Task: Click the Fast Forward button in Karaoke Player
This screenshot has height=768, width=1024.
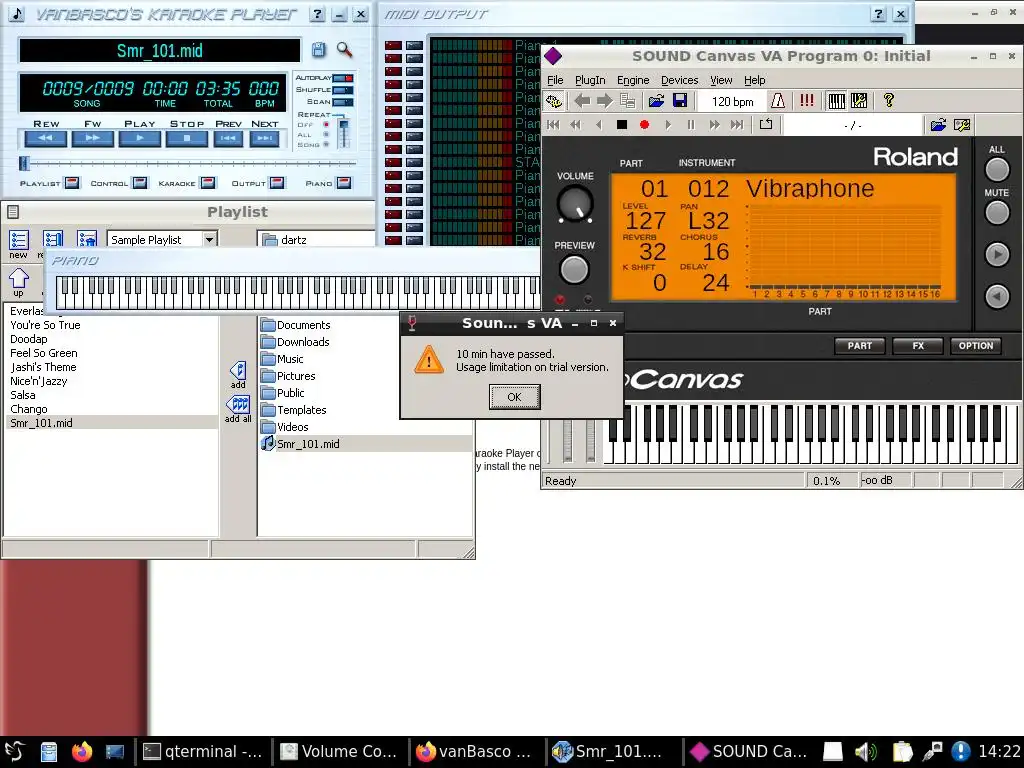Action: coord(93,138)
